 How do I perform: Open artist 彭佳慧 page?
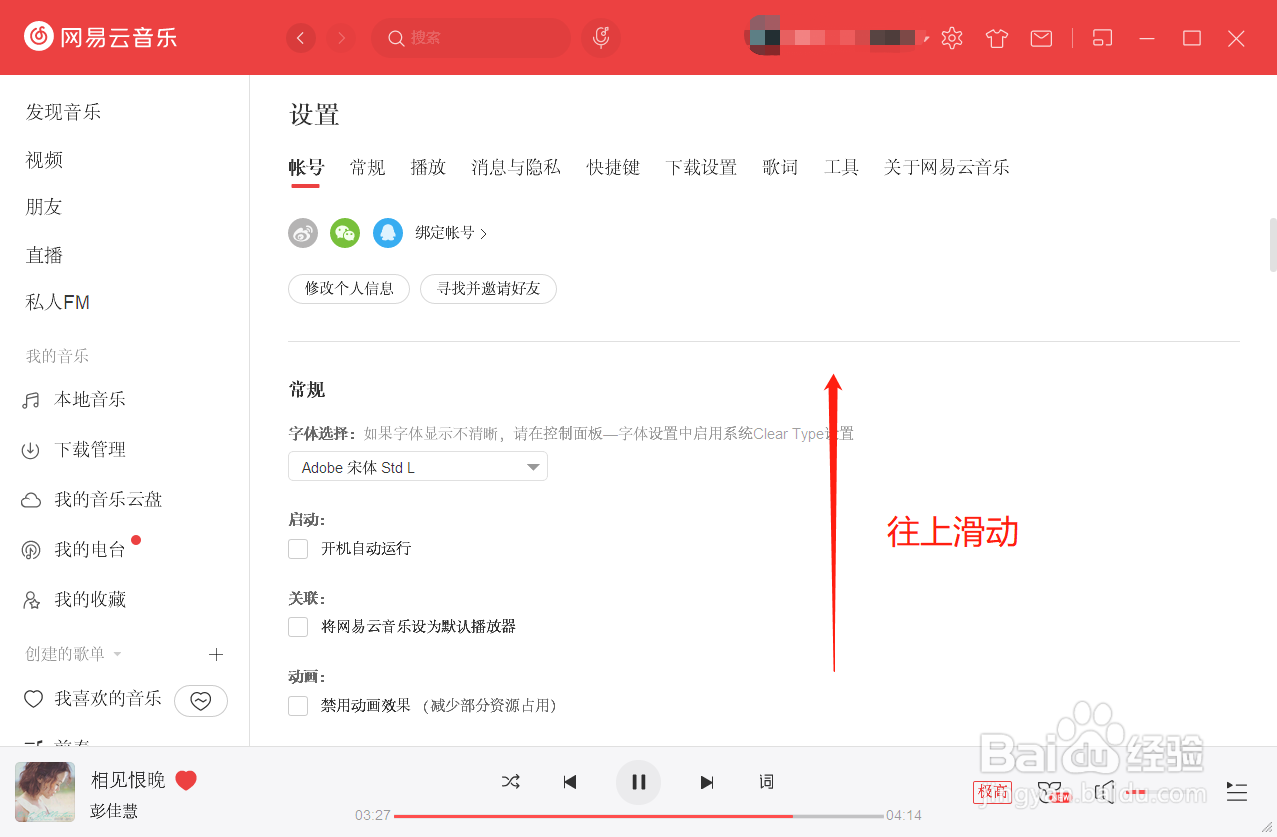pos(114,811)
